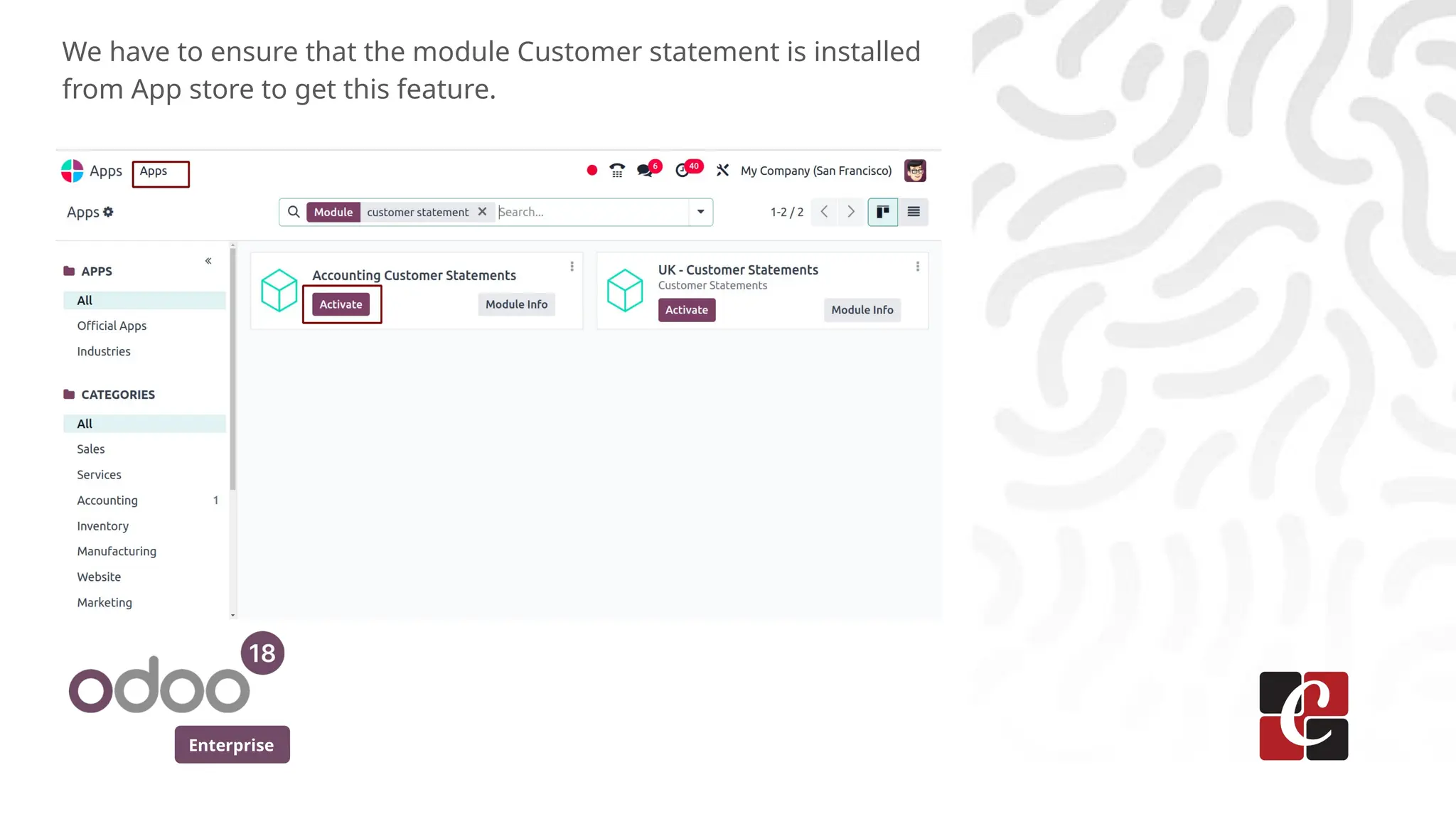Open the VoIP phone icon

tap(617, 171)
